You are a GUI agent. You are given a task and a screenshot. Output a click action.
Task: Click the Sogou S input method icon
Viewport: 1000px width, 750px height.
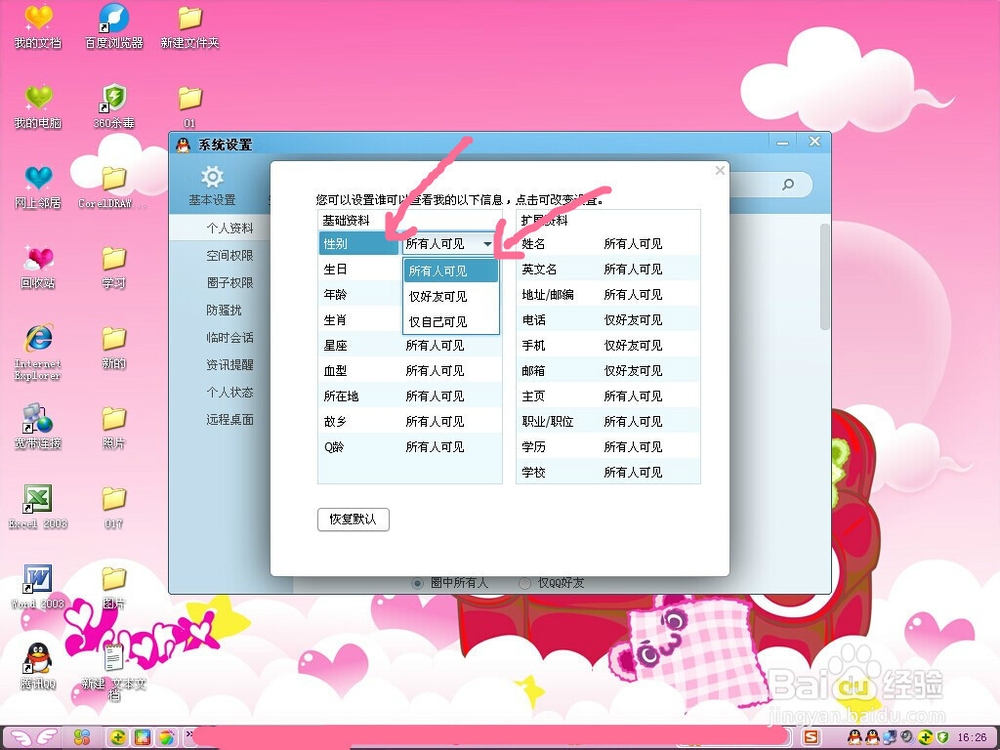point(811,737)
